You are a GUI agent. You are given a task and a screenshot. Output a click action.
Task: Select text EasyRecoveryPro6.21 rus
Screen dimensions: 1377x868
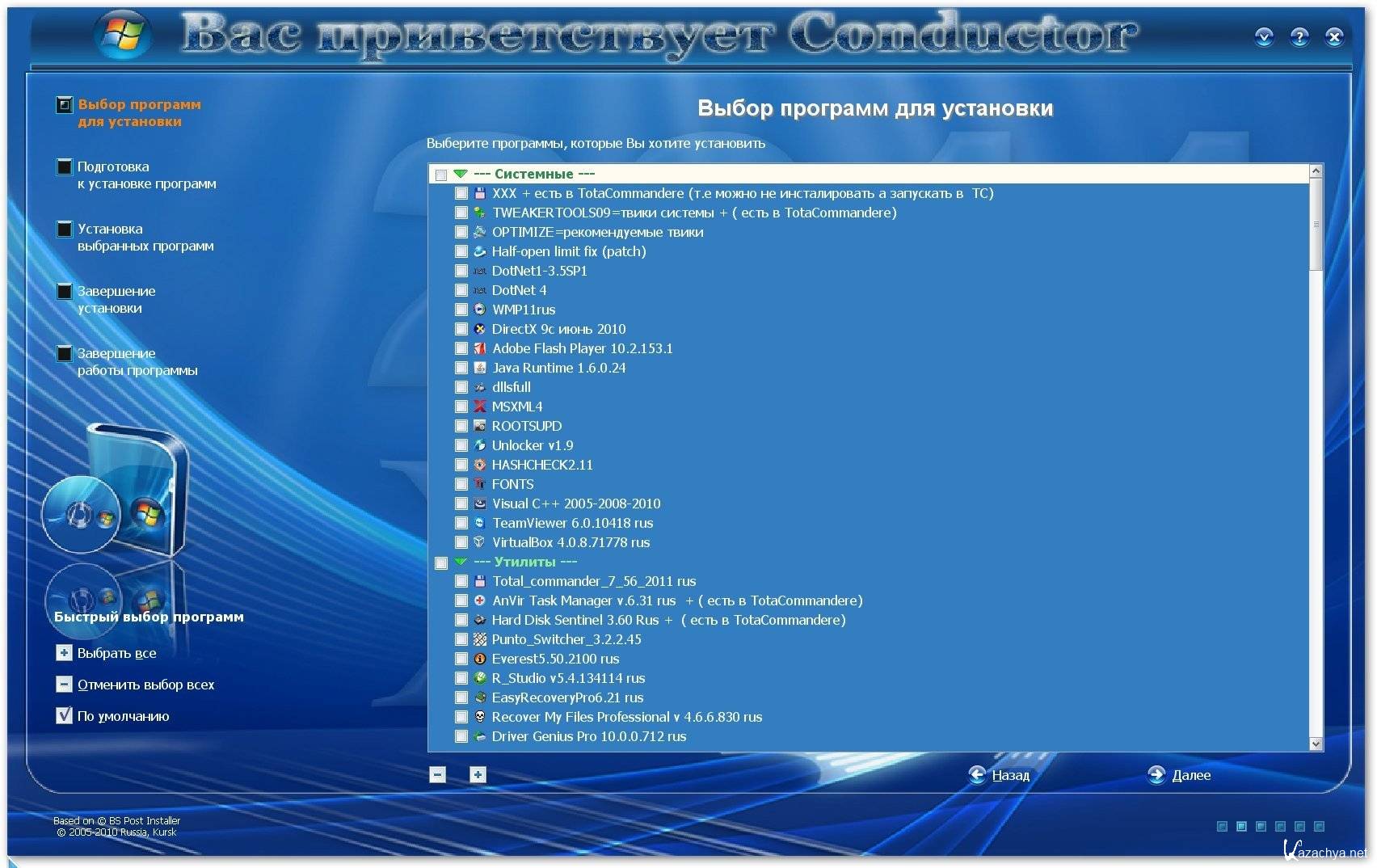[568, 697]
